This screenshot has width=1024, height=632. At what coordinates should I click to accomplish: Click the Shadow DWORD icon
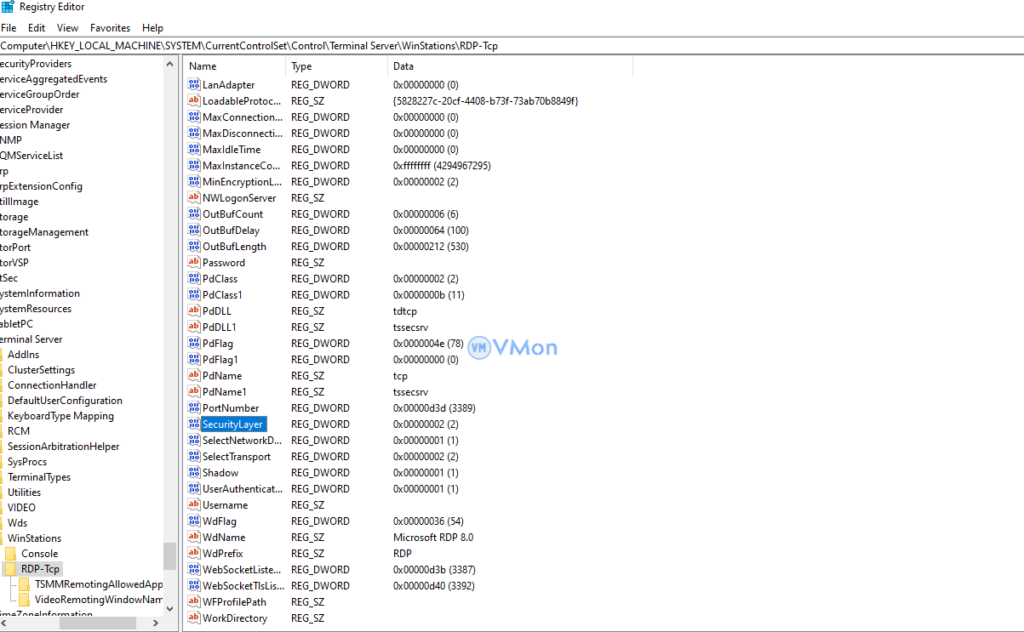tap(193, 472)
